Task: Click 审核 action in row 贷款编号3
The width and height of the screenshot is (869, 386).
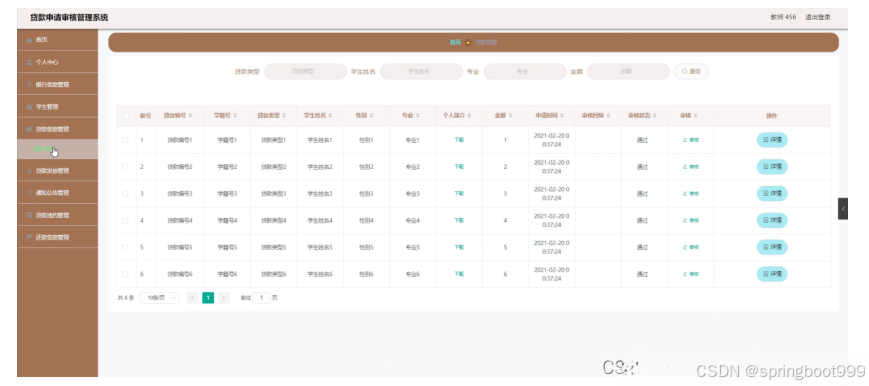Action: (691, 194)
